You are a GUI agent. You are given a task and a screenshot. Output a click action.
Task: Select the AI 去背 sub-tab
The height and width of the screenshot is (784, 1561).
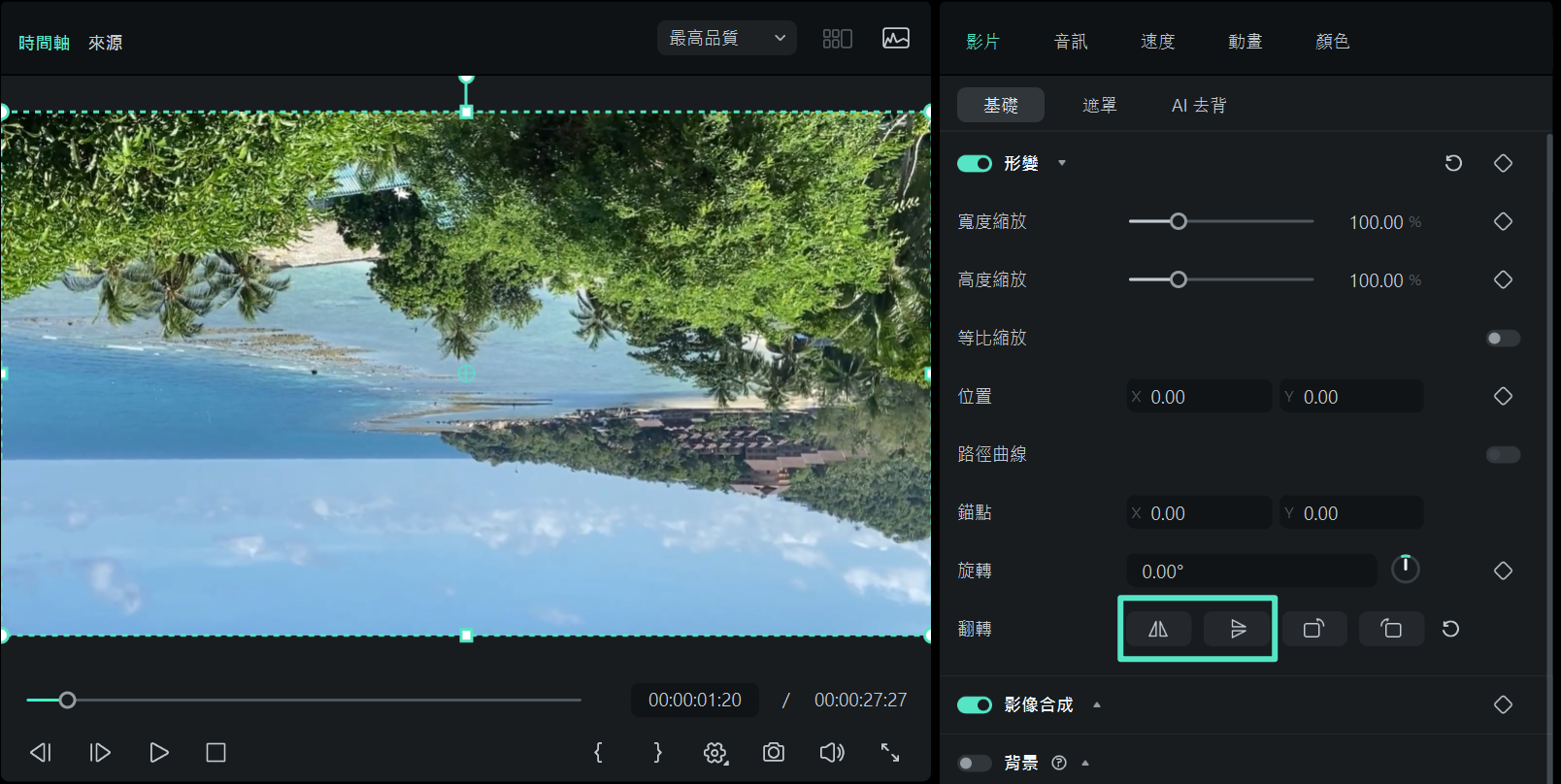click(x=1199, y=105)
